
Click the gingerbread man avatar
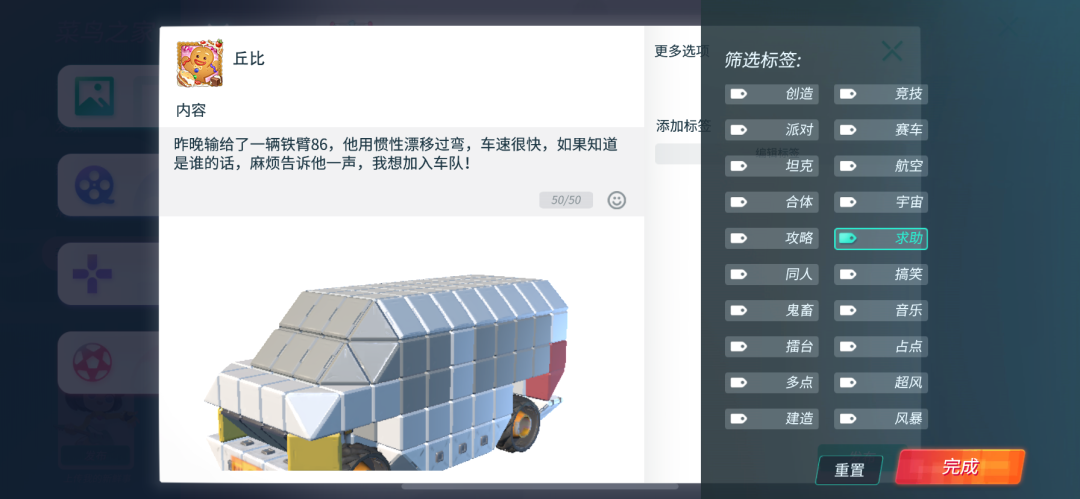(x=200, y=63)
